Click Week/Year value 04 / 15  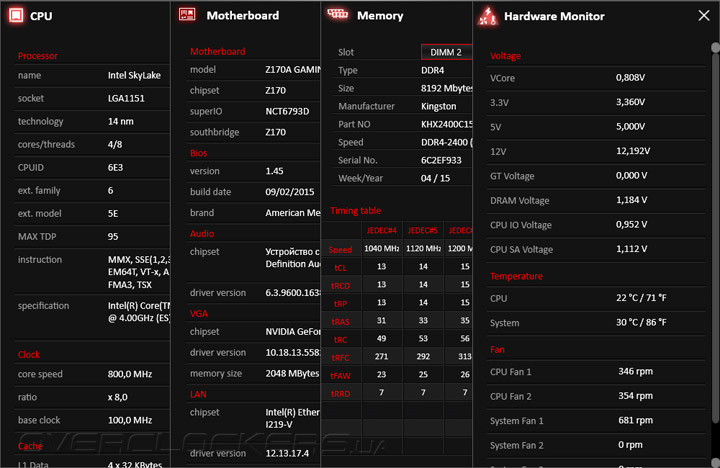click(435, 178)
